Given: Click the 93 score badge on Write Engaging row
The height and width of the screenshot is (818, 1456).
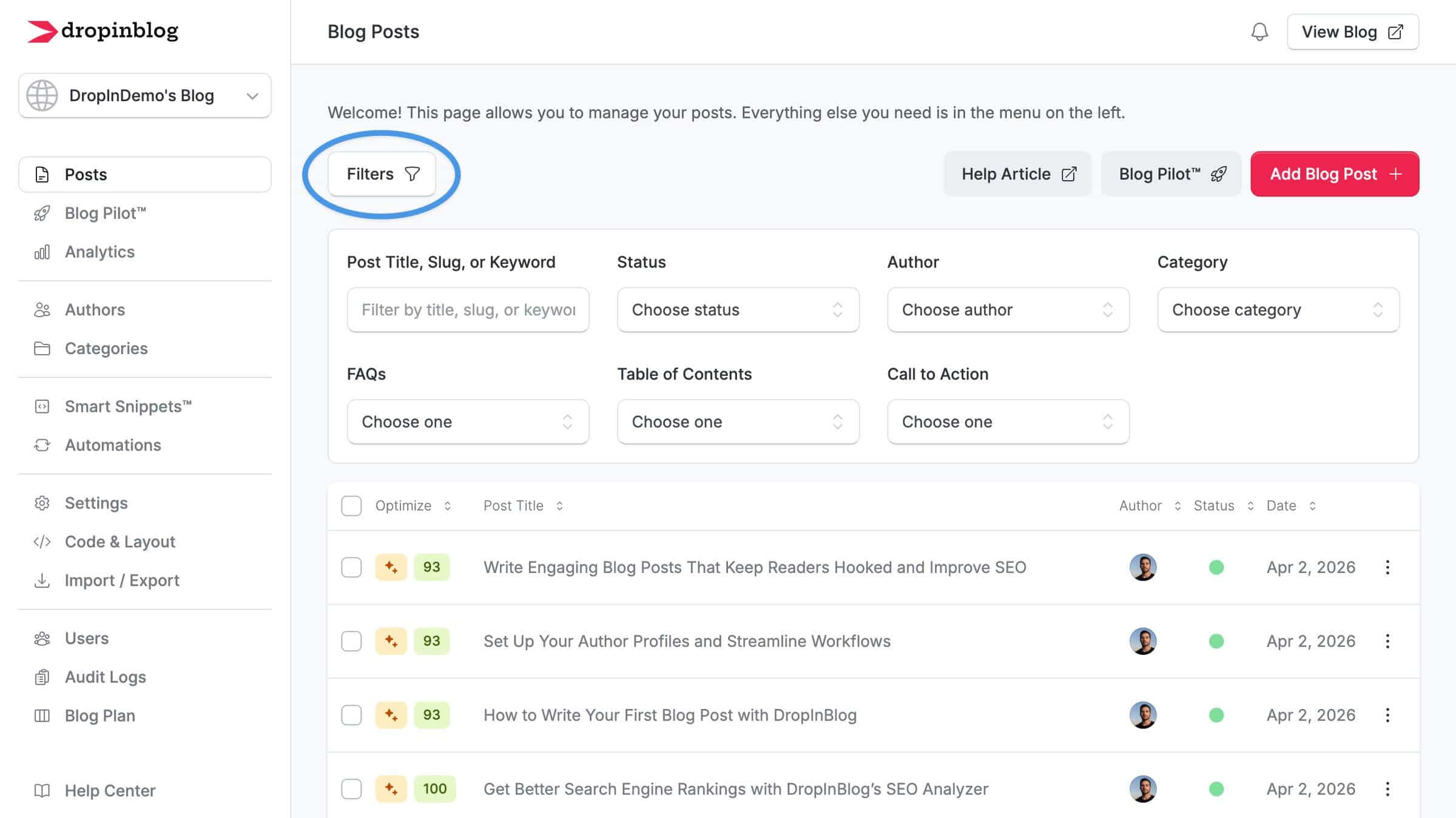Looking at the screenshot, I should [x=431, y=568].
